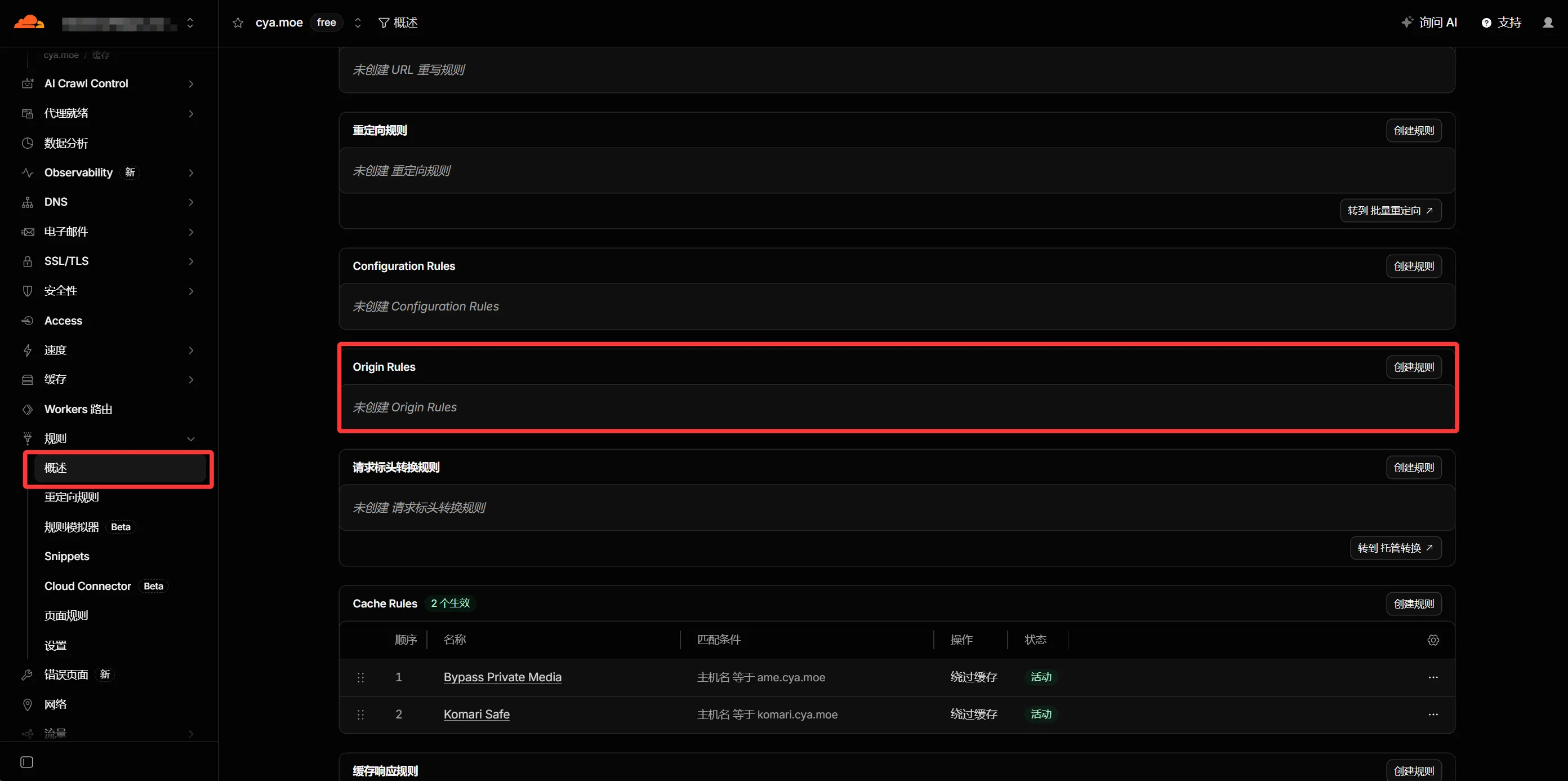Open rules 设置 in the sidebar

pos(55,645)
